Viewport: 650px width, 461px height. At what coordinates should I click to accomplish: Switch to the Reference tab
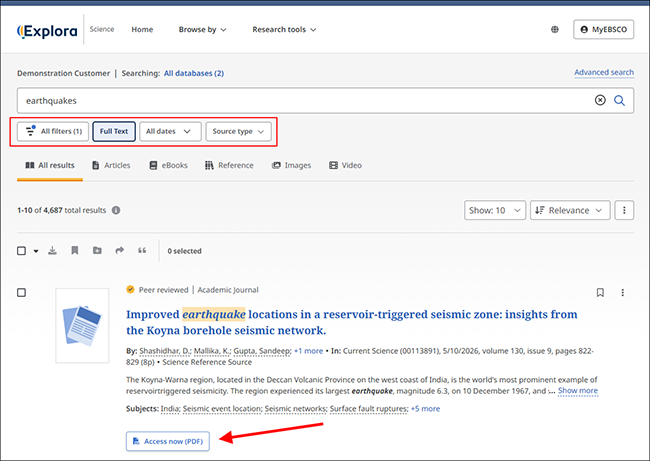coord(229,165)
